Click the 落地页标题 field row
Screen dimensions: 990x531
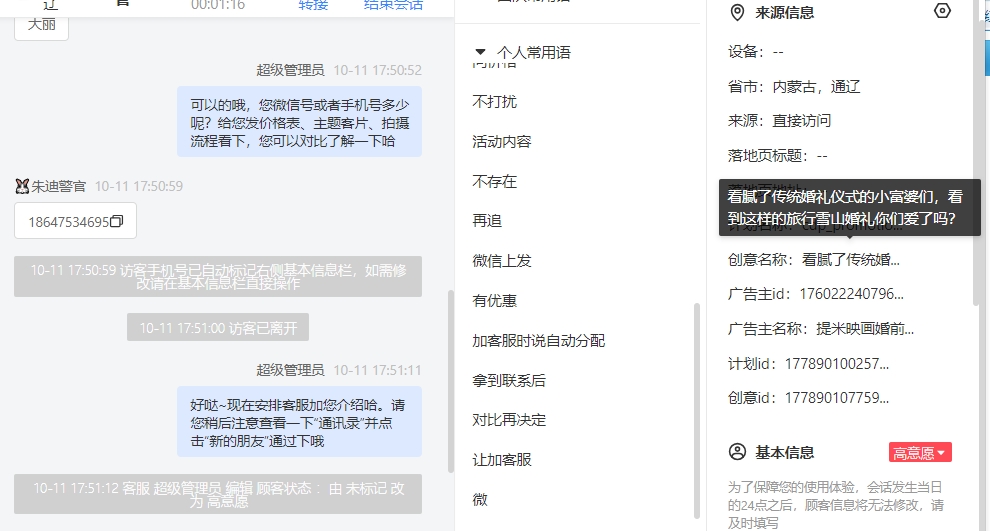tap(777, 155)
